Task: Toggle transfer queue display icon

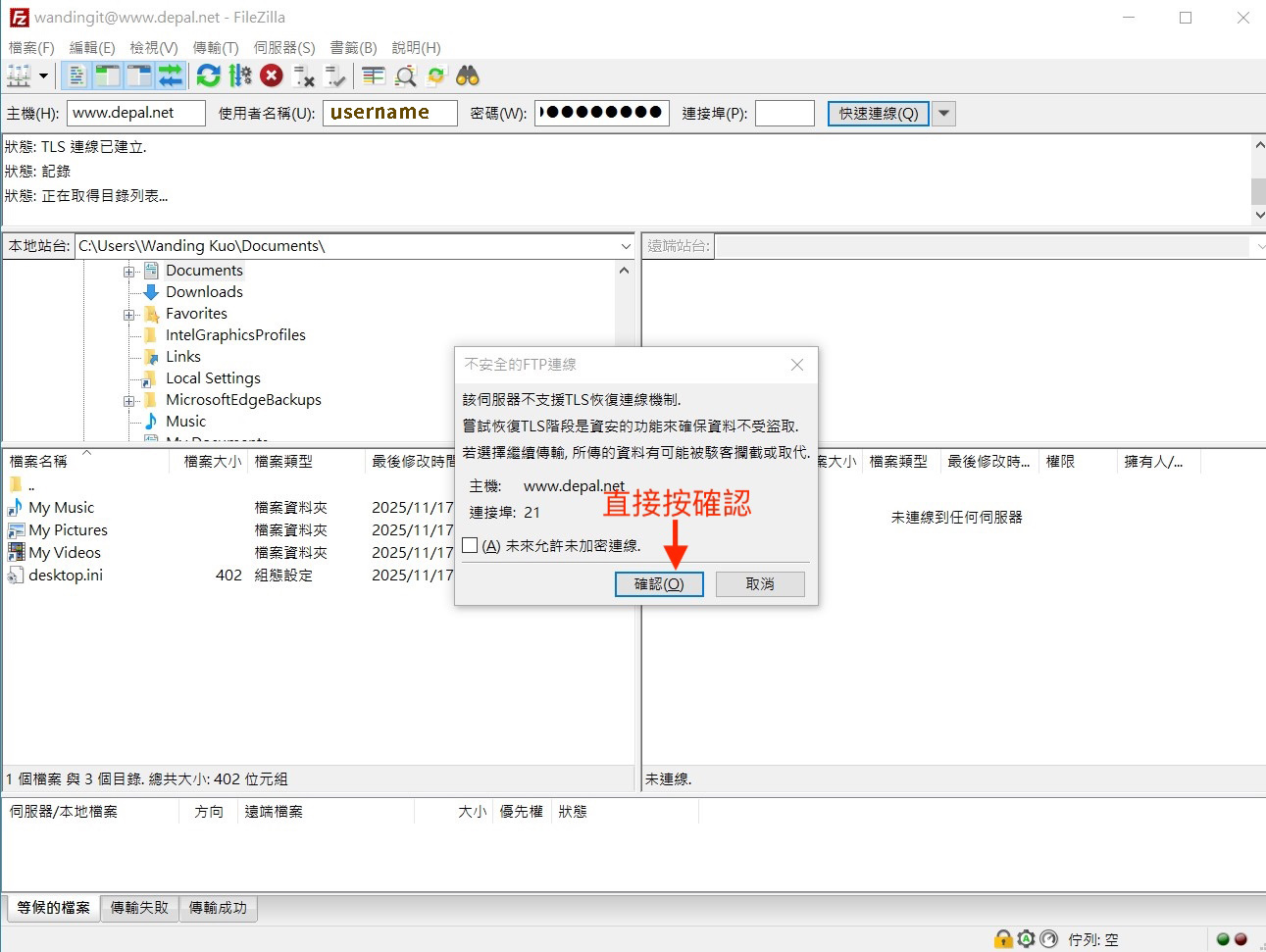Action: point(171,76)
